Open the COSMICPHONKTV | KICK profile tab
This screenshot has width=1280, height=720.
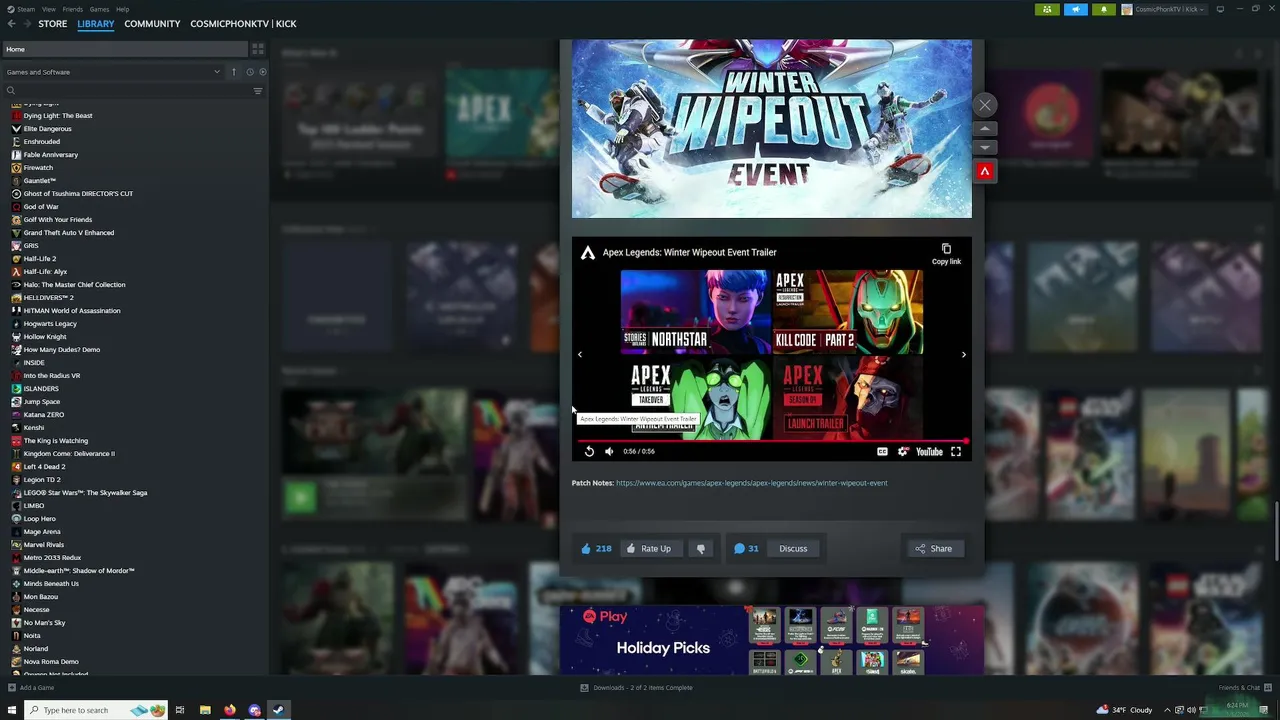tap(243, 23)
